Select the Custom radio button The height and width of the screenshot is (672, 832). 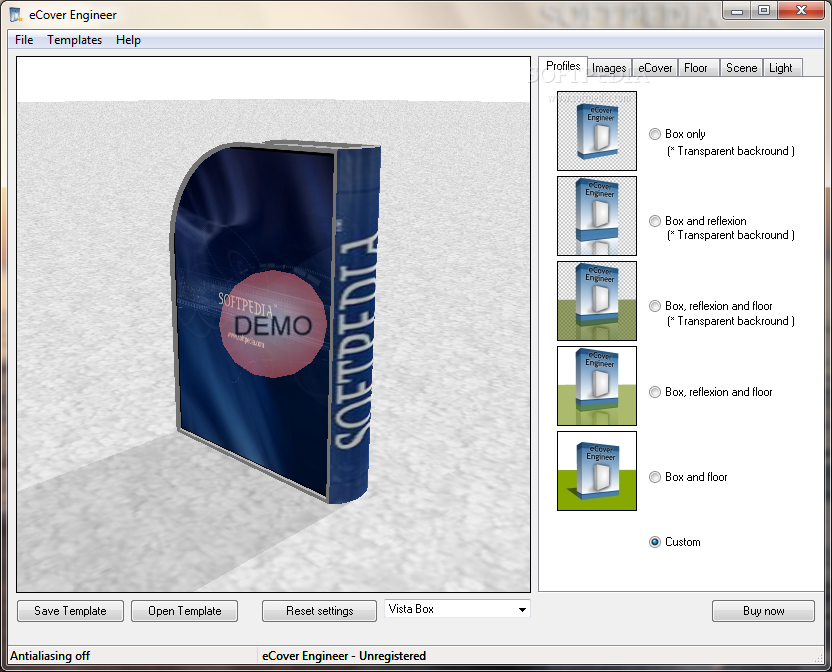coord(655,542)
